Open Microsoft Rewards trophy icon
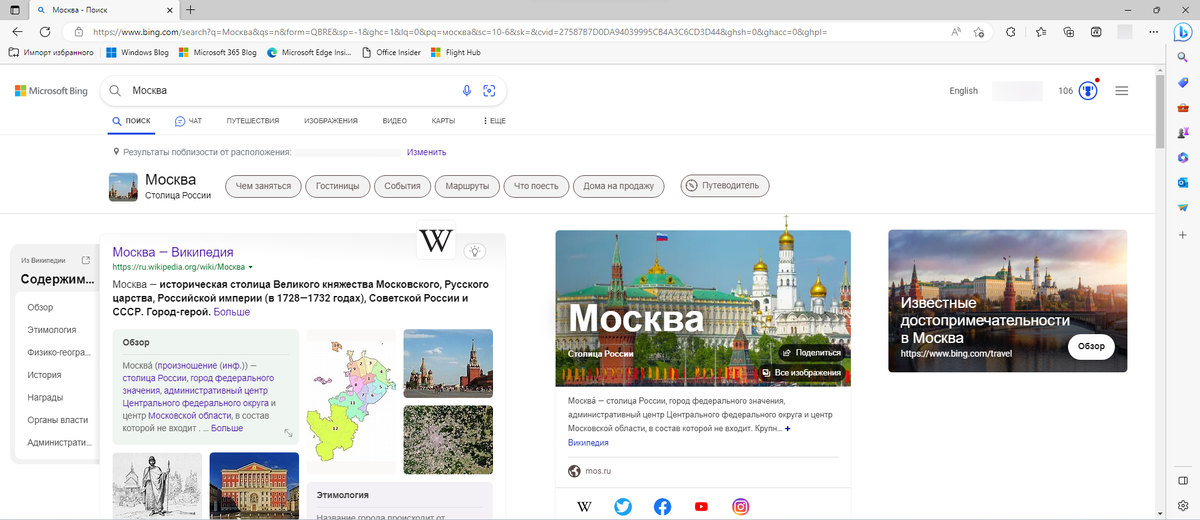Screen dimensions: 1200x520 [1088, 91]
